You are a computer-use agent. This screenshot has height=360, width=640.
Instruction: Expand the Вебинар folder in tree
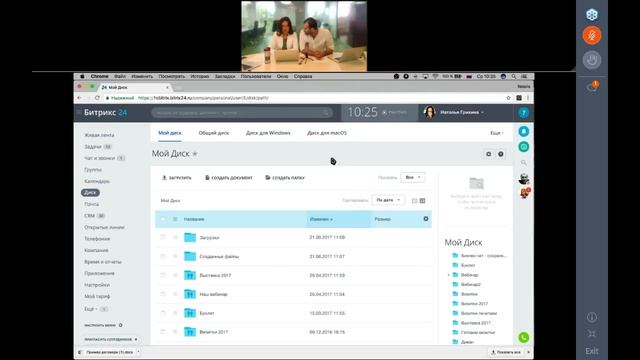(x=449, y=275)
